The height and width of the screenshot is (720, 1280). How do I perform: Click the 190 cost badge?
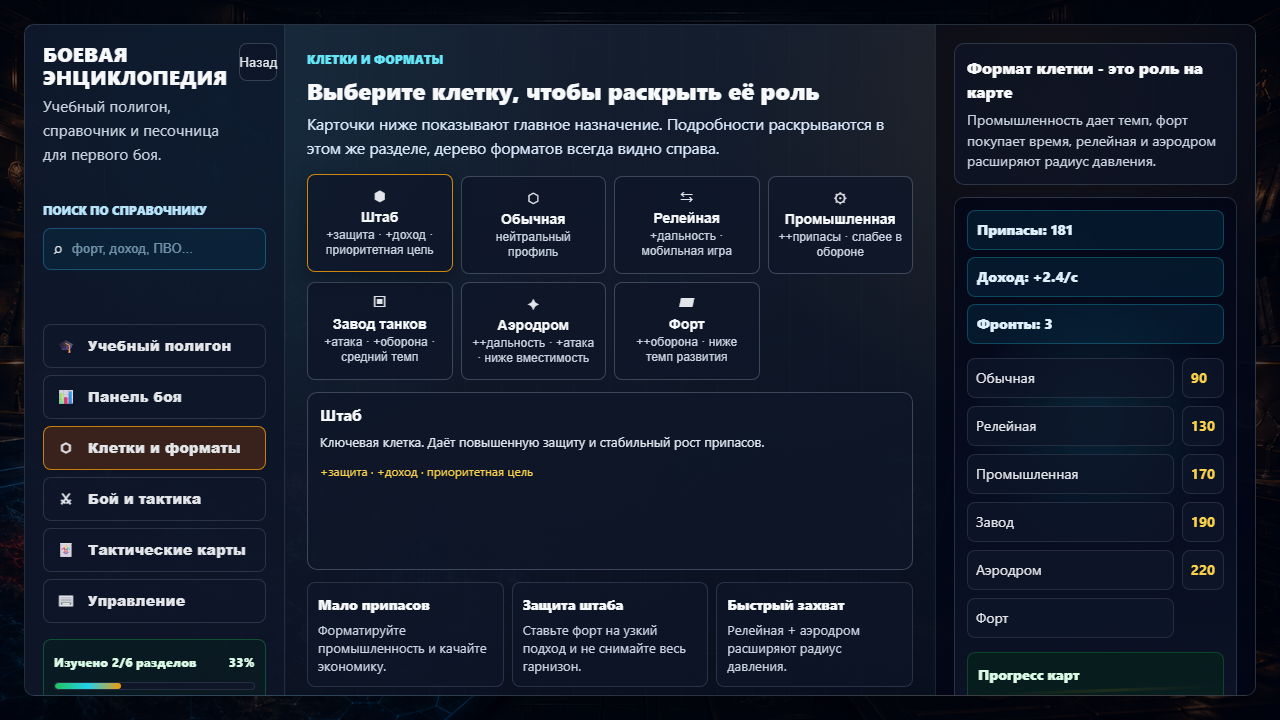[x=1203, y=522]
